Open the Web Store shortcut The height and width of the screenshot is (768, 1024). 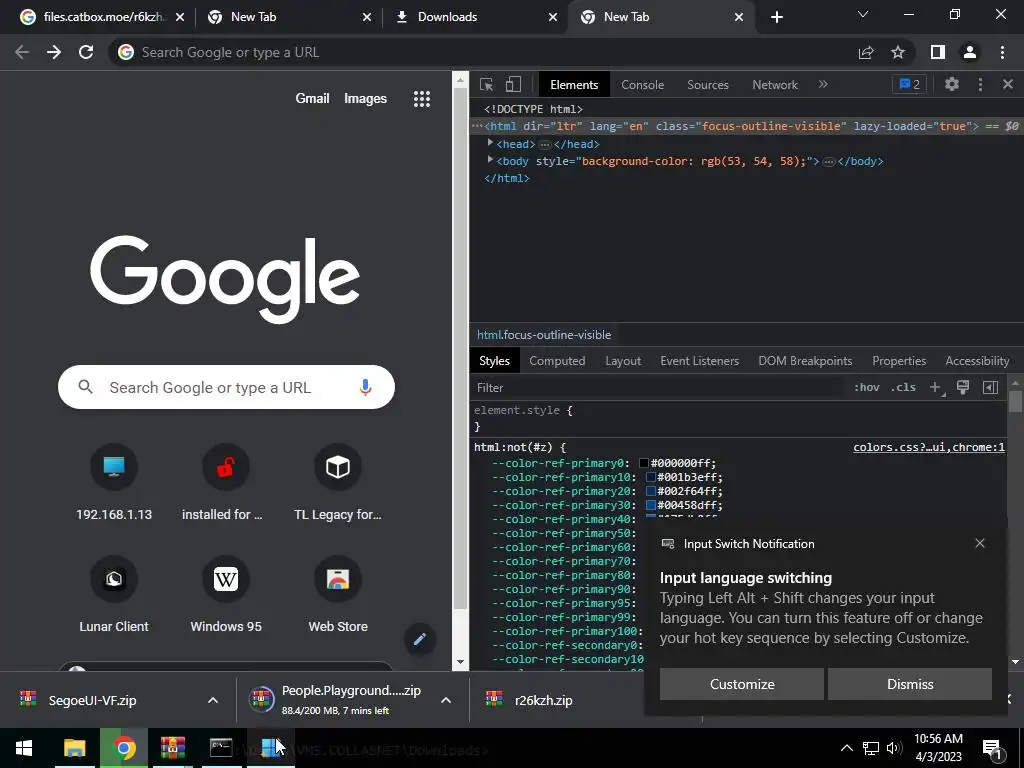338,594
